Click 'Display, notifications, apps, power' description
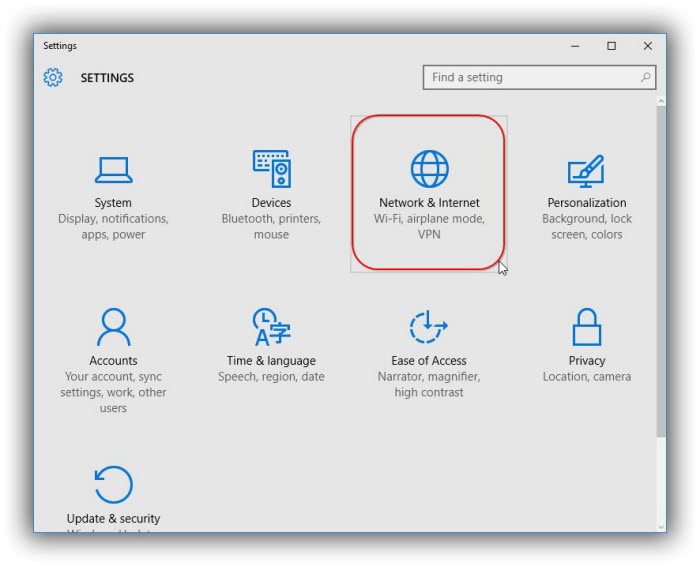Screen dimensions: 700x566 coord(113,226)
